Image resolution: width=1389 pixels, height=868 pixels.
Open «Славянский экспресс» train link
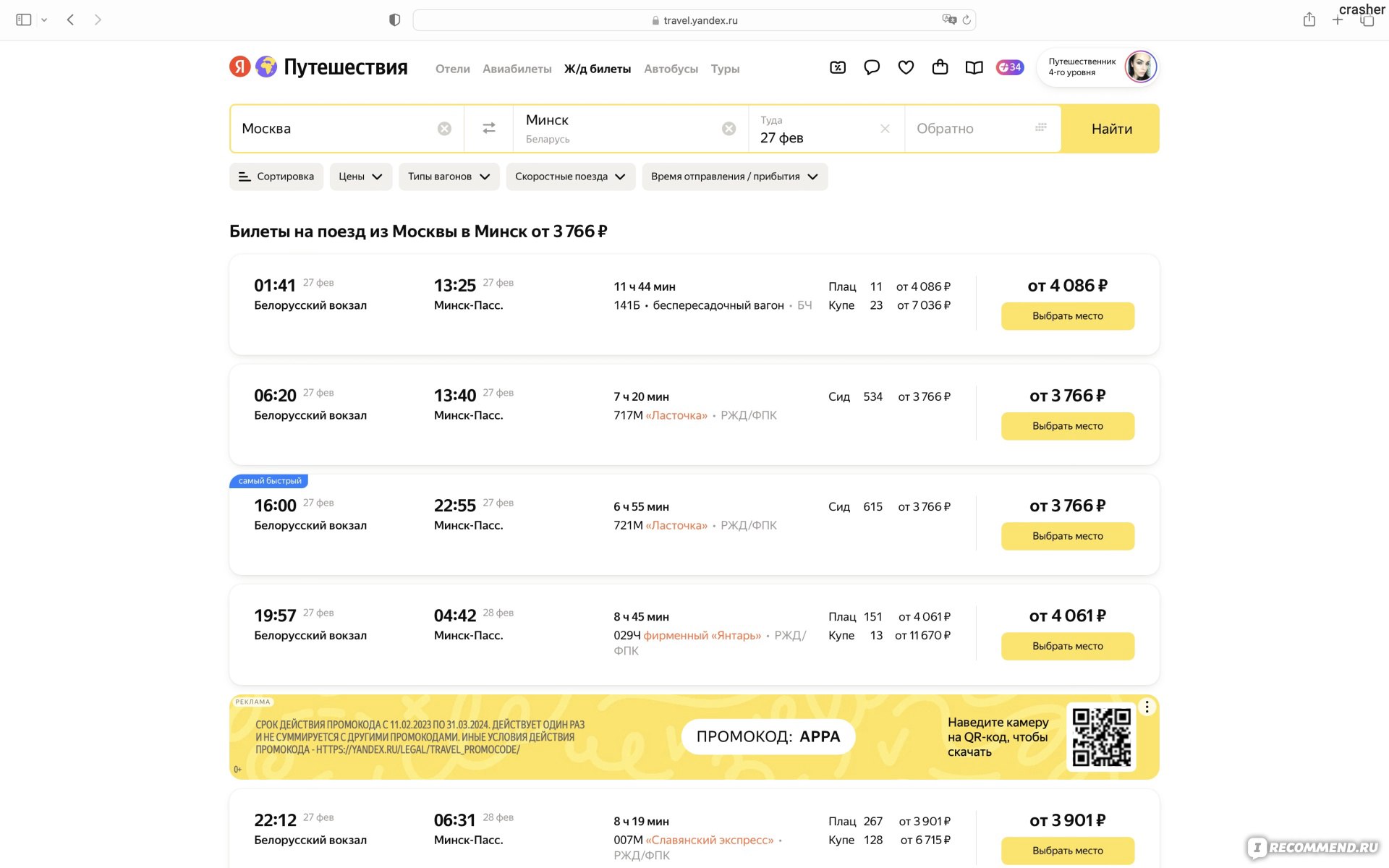[710, 840]
